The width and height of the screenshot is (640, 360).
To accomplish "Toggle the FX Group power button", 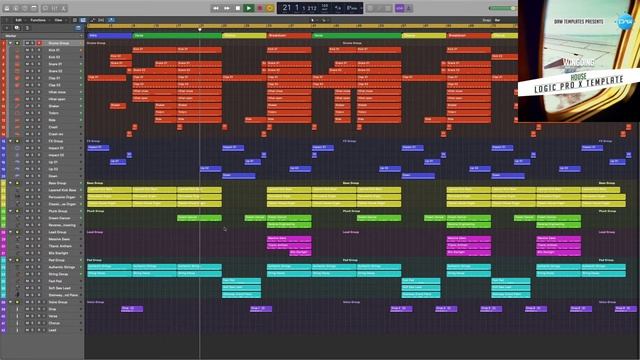I will [x=17, y=141].
